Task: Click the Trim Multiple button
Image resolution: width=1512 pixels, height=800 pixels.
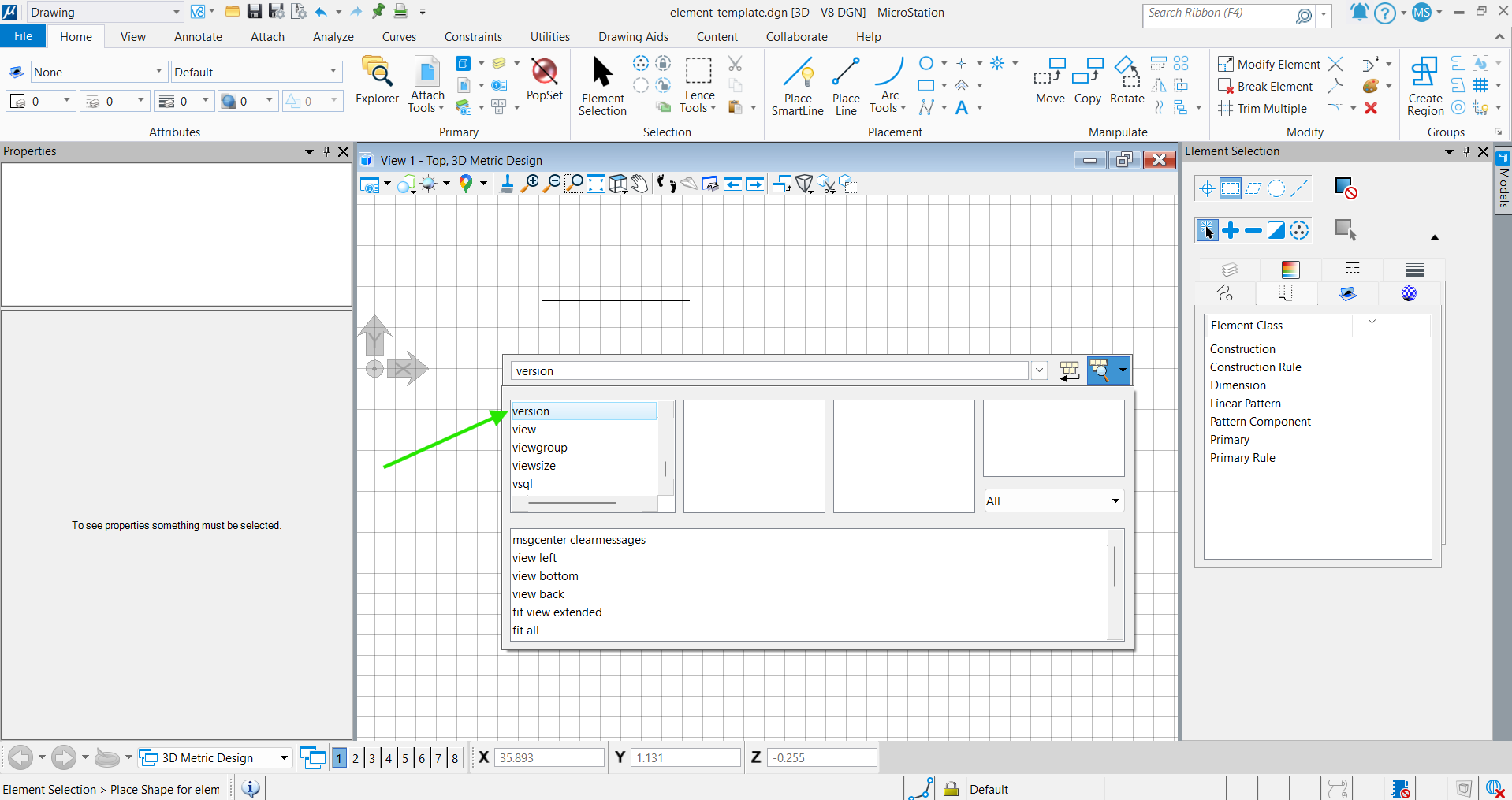Action: point(1263,109)
